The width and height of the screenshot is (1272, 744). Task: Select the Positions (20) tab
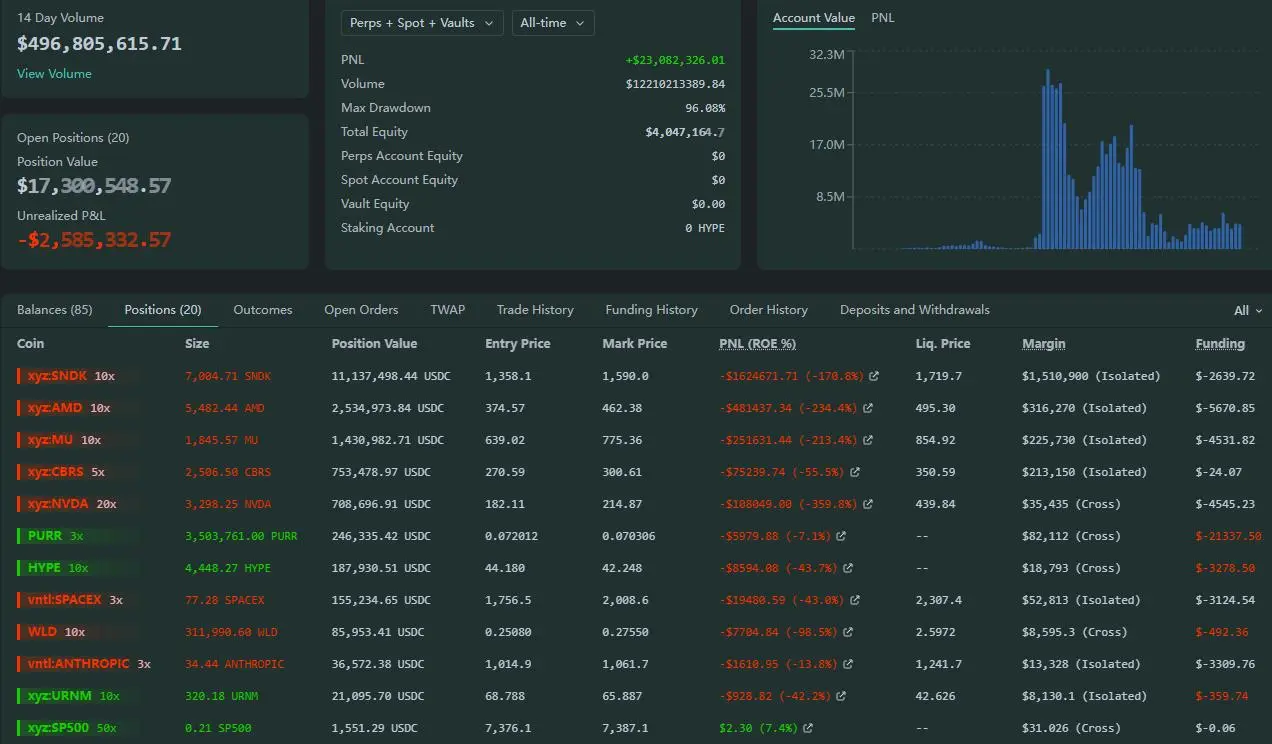tap(163, 310)
